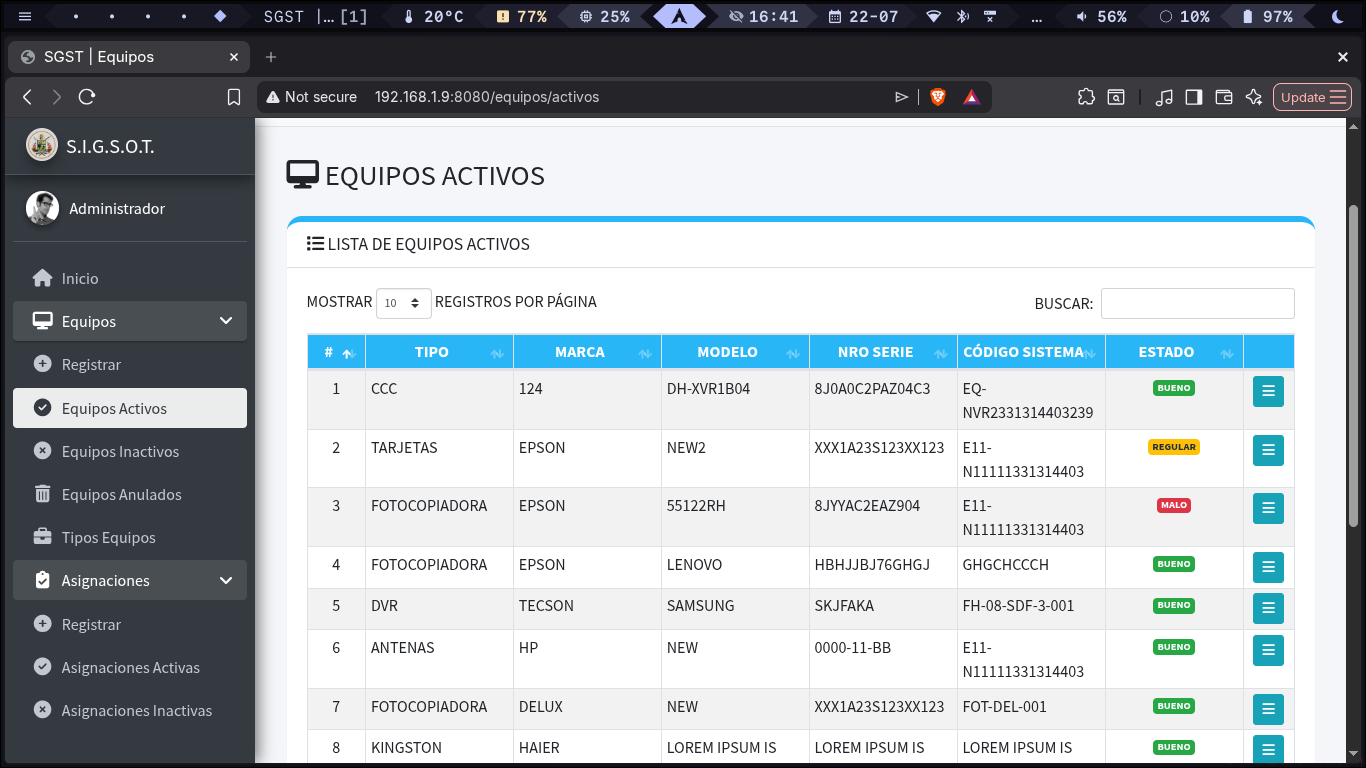This screenshot has width=1366, height=768.
Task: Open action menu for DELUX row
Action: click(x=1268, y=709)
